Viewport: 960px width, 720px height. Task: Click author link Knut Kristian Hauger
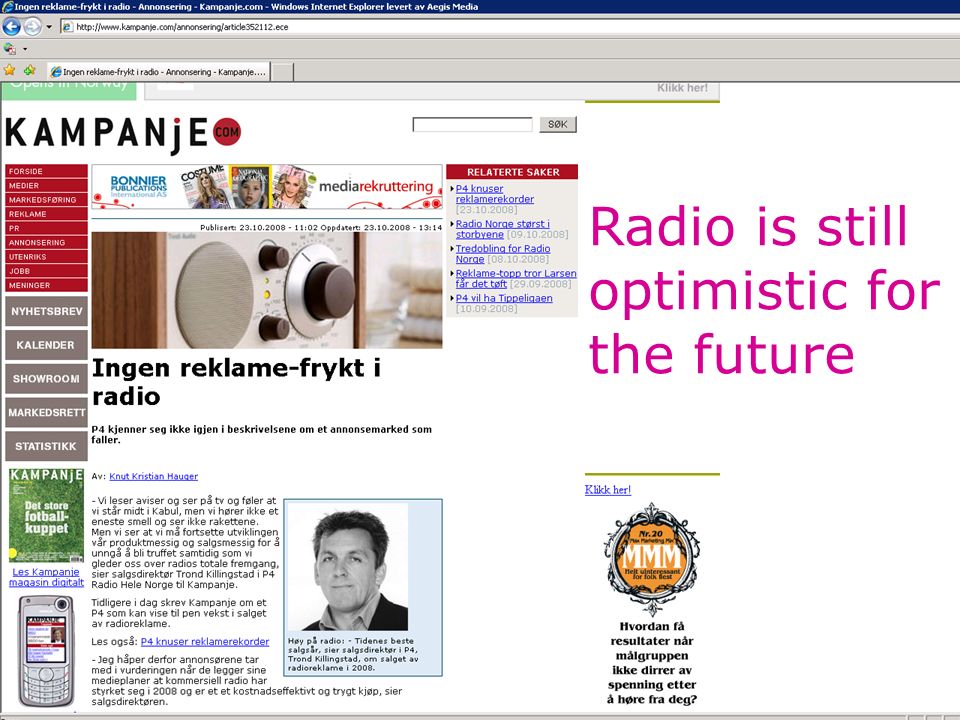tap(154, 476)
